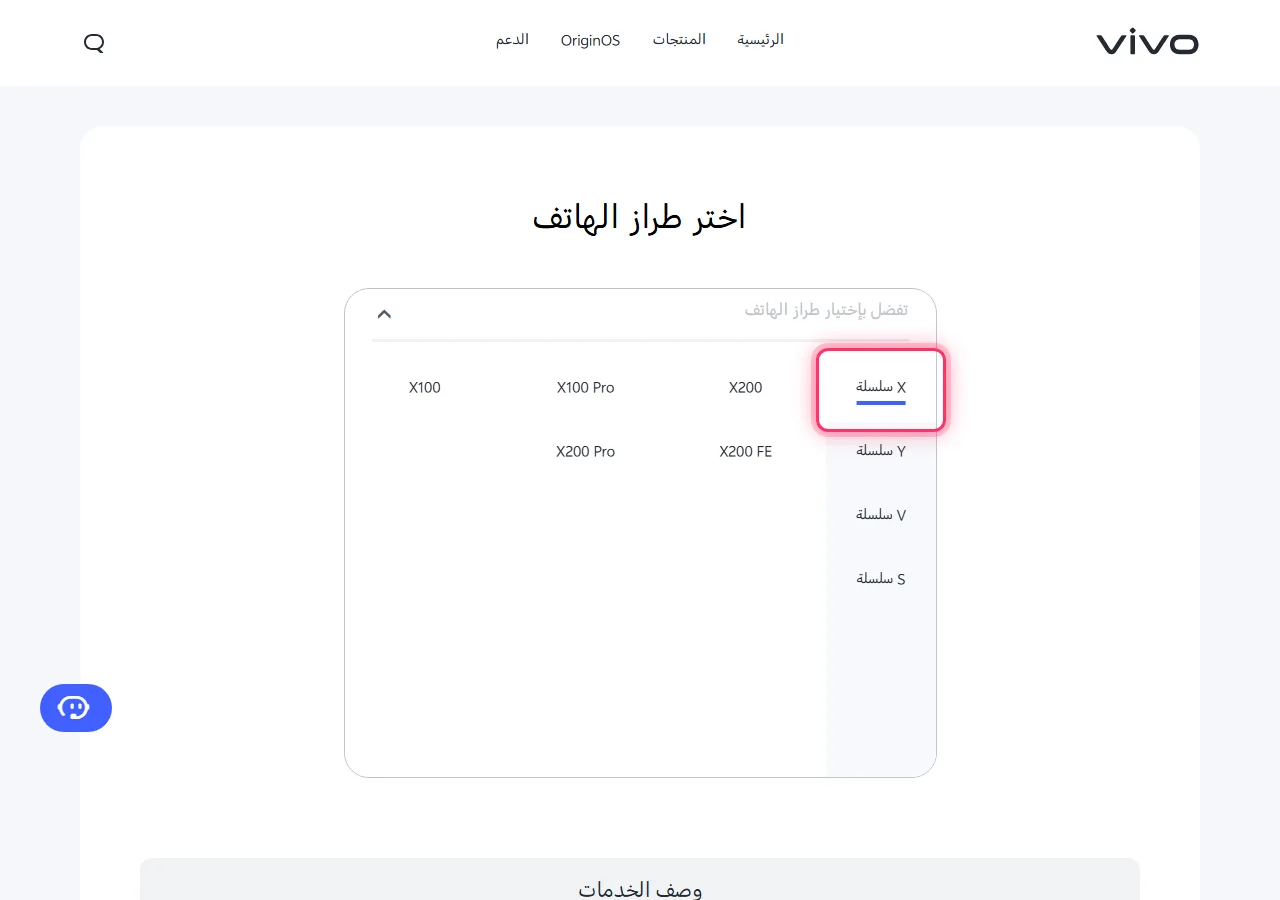This screenshot has width=1280, height=900.
Task: Select the V سلسلة series tab
Action: (x=881, y=515)
